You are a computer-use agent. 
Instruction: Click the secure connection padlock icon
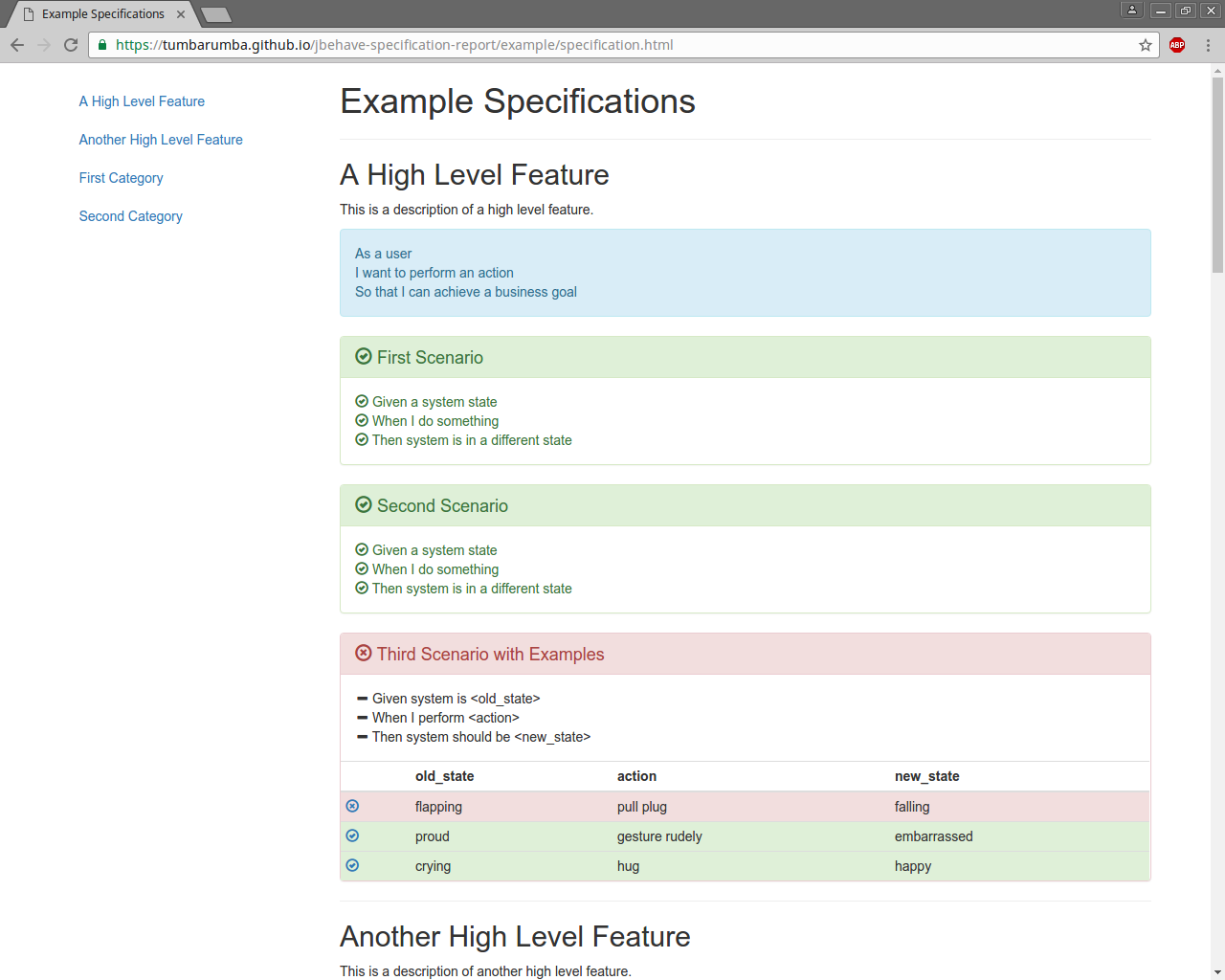coord(102,45)
